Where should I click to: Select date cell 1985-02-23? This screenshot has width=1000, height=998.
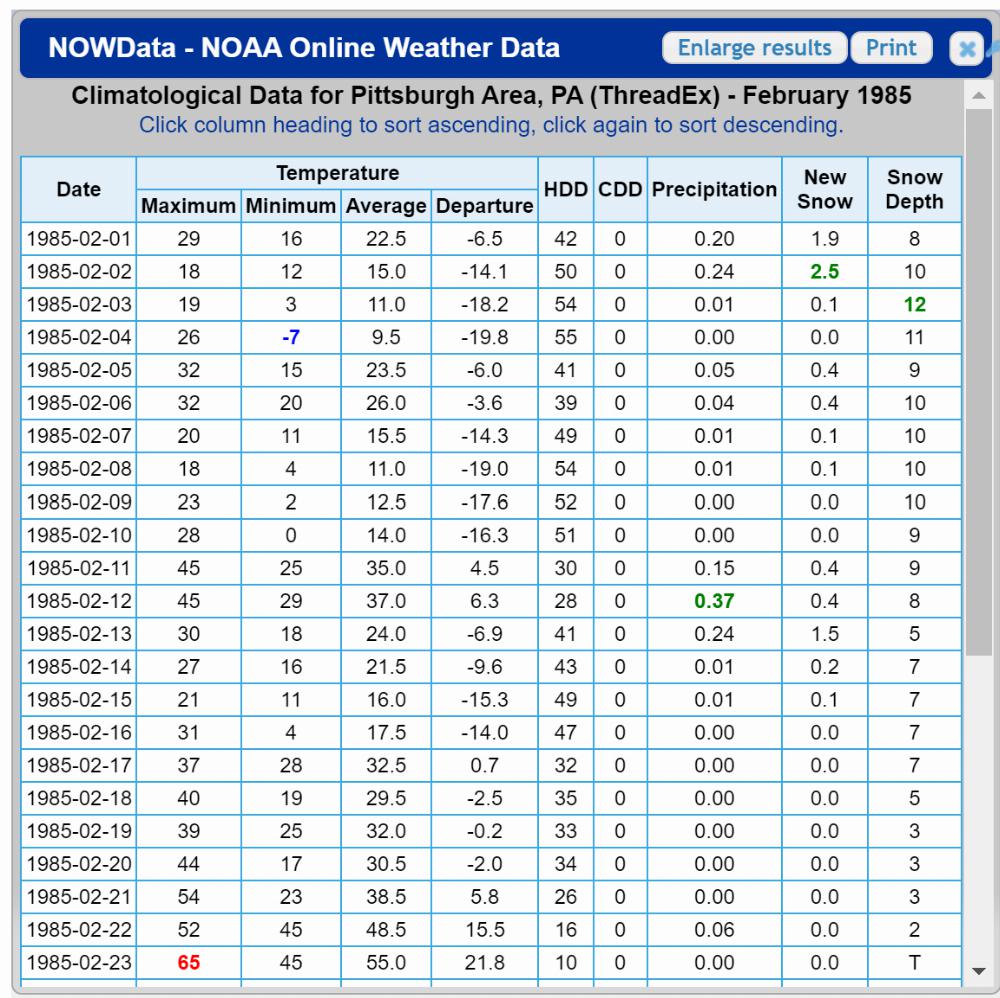(x=78, y=962)
